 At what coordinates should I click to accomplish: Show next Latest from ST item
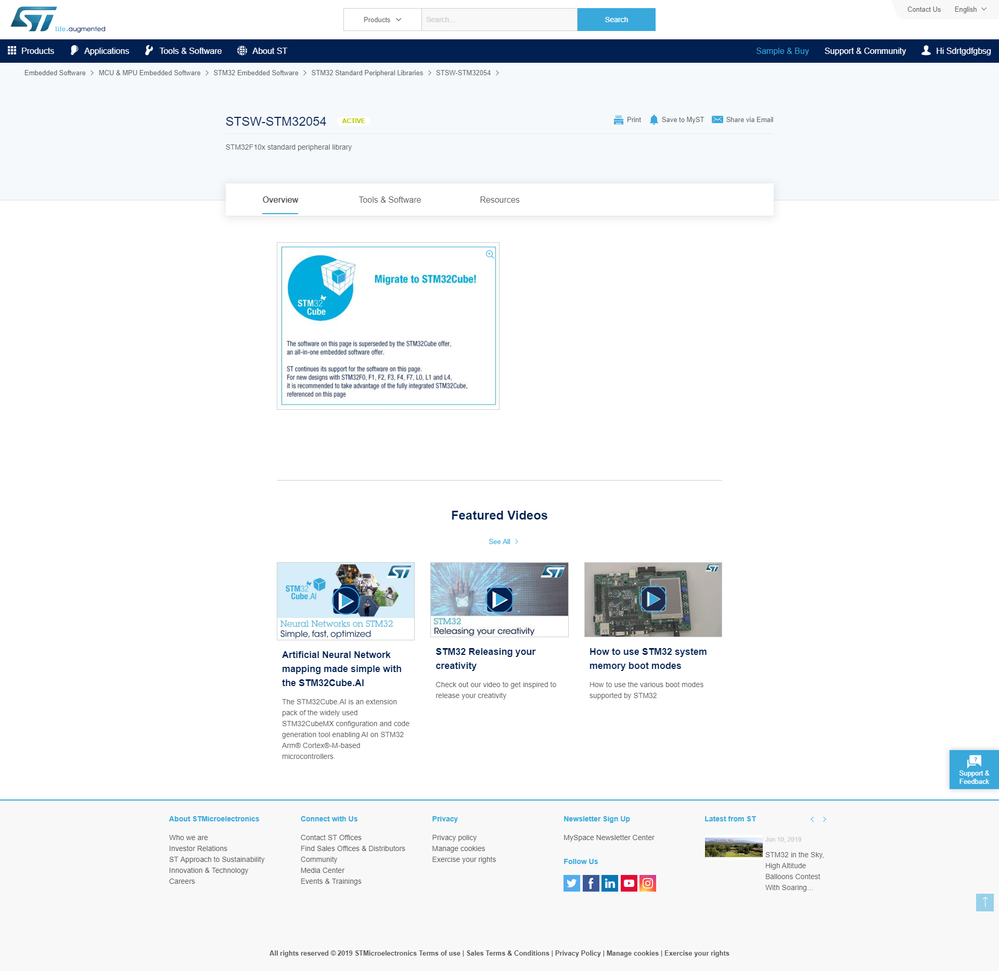pos(824,819)
